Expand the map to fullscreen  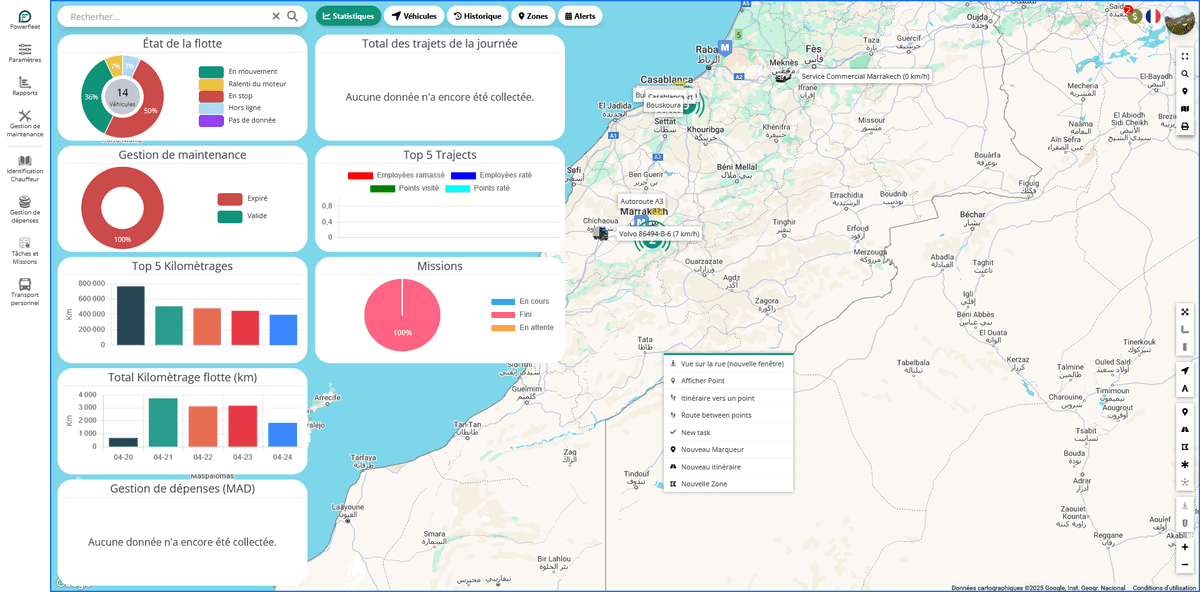click(1184, 56)
